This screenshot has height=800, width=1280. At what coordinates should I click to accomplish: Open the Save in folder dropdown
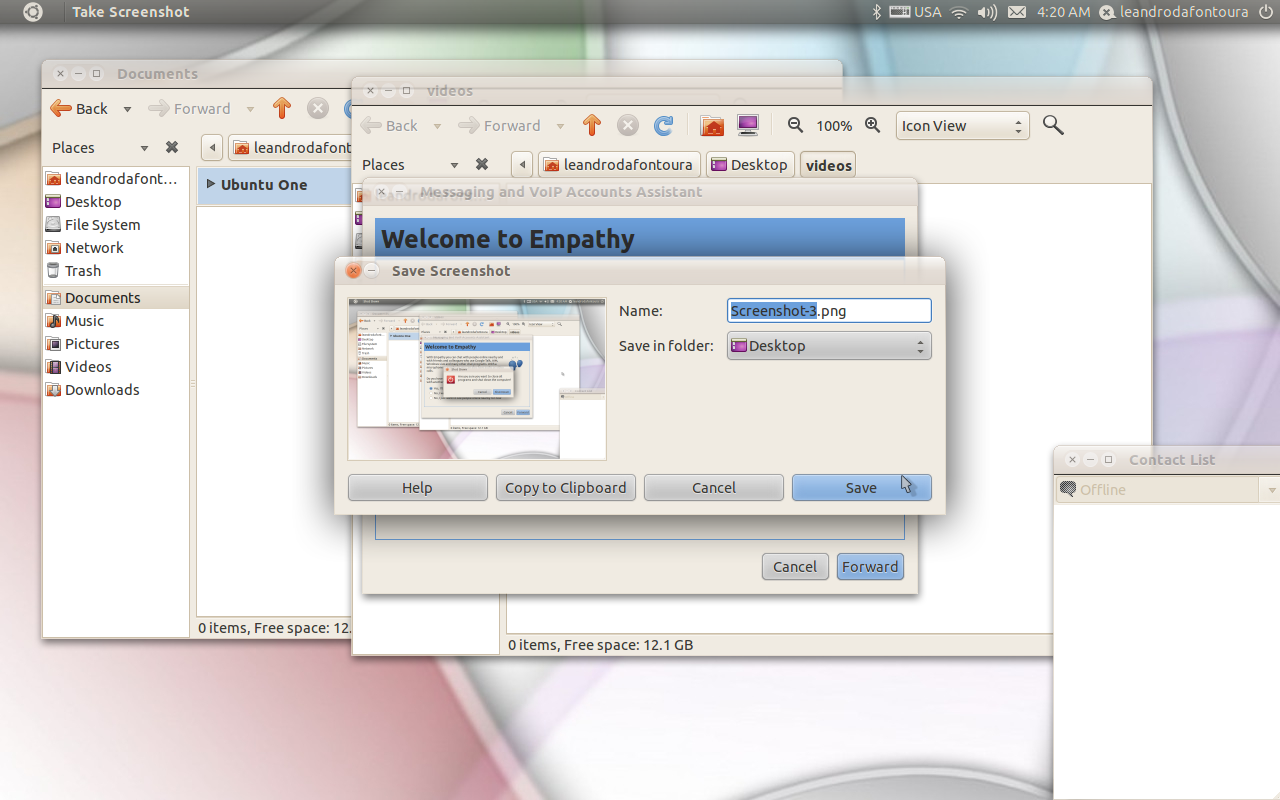point(829,346)
